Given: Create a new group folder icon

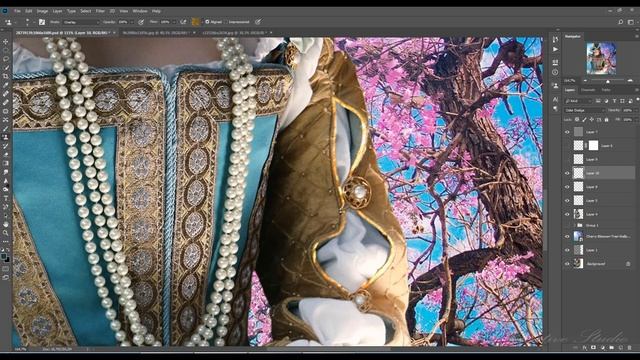Looking at the screenshot, I should pos(611,348).
